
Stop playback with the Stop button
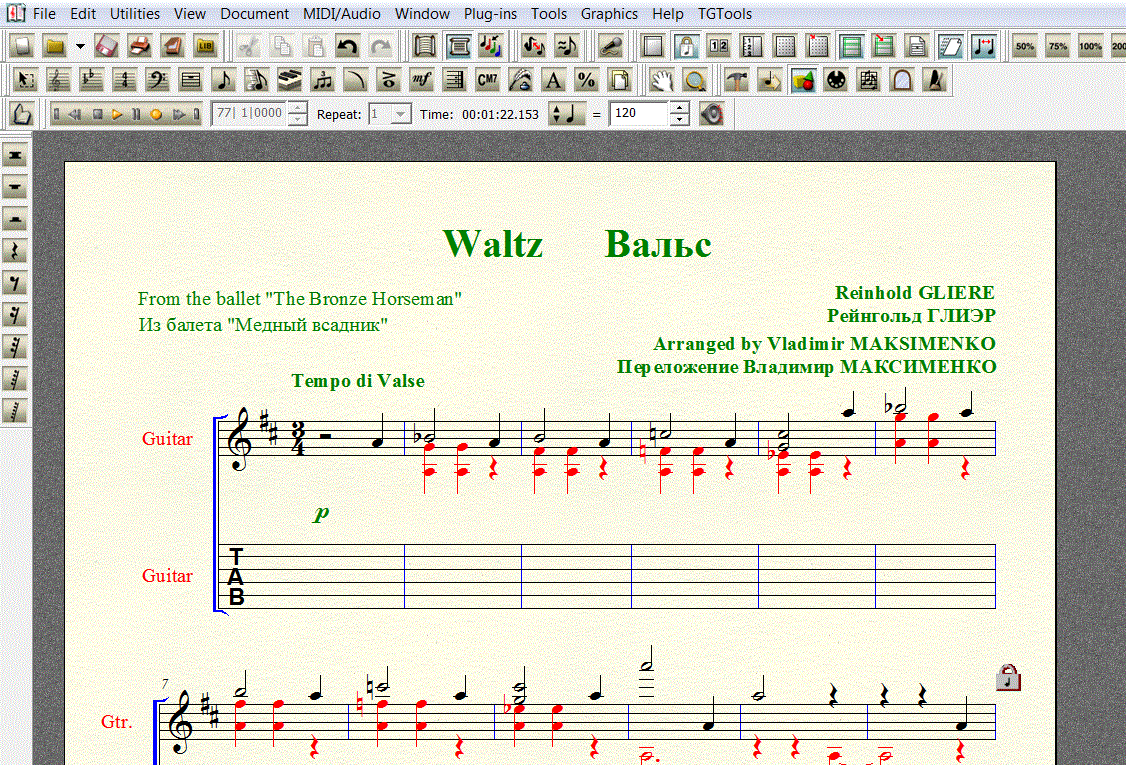(98, 114)
